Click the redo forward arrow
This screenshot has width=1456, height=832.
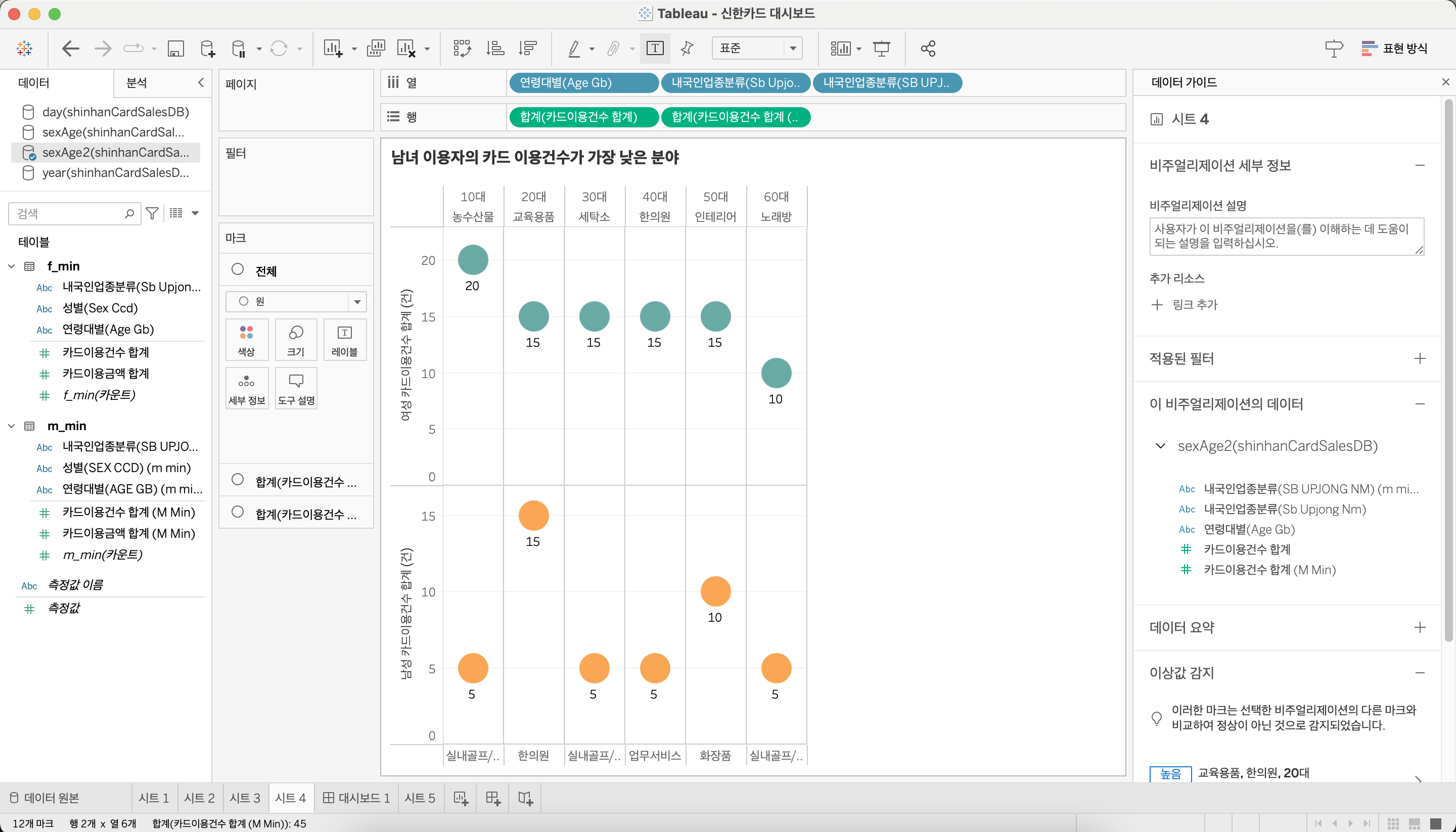tap(103, 49)
